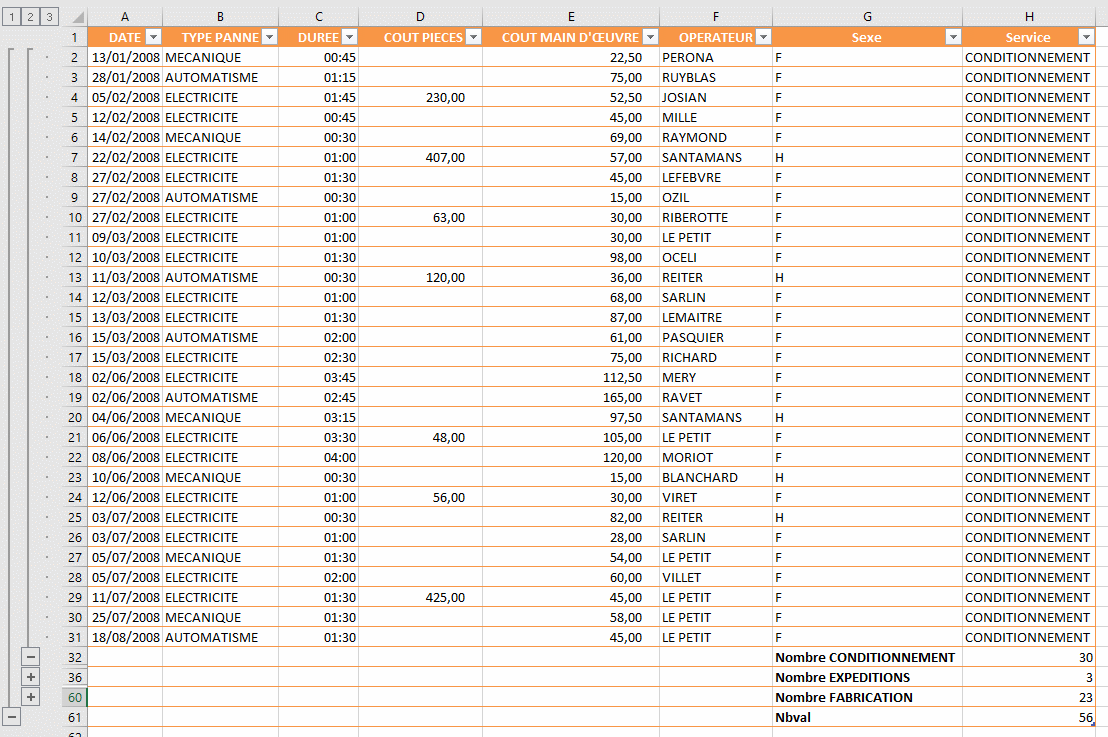The width and height of the screenshot is (1108, 737).
Task: Click the Nombre CONDITIONNEMENT label cell
Action: tap(867, 657)
